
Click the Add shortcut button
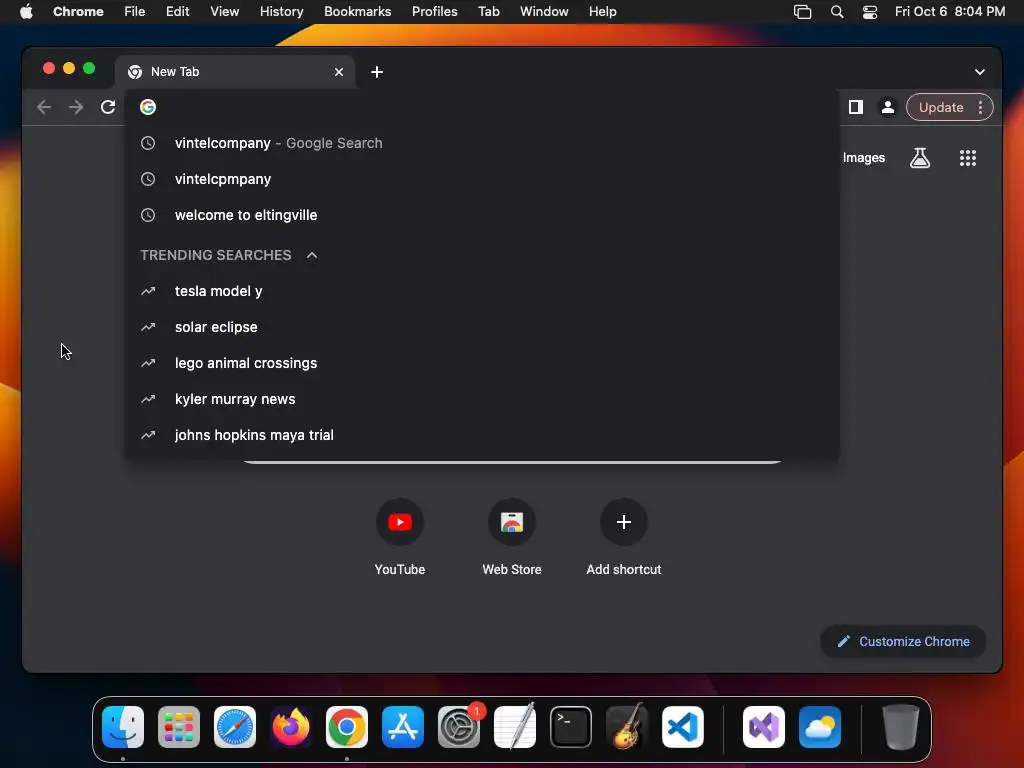coord(624,537)
